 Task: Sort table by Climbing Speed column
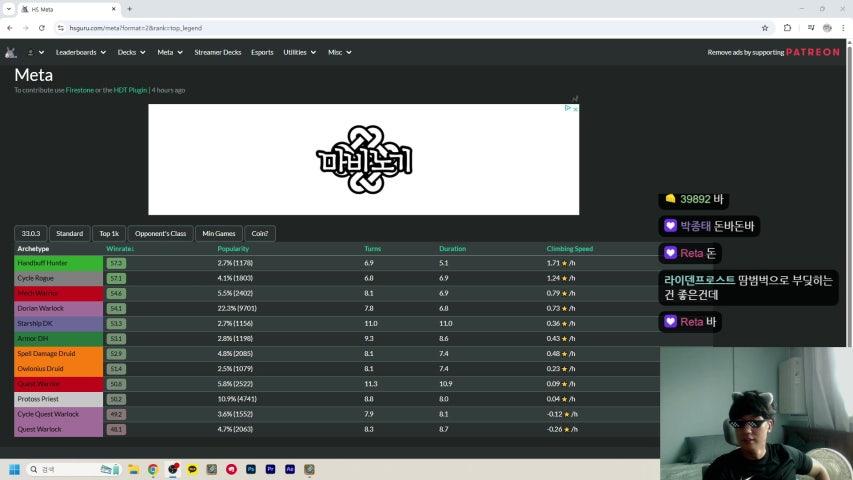pos(570,249)
